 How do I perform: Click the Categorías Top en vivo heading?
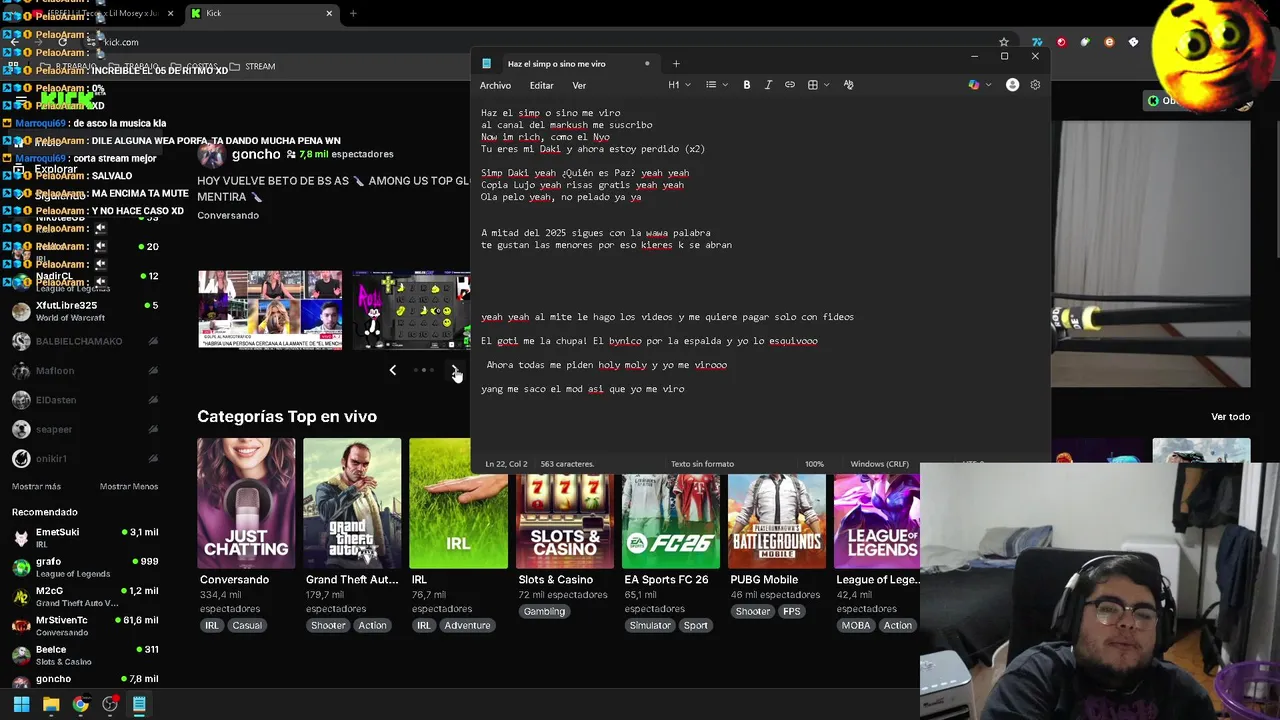[287, 416]
